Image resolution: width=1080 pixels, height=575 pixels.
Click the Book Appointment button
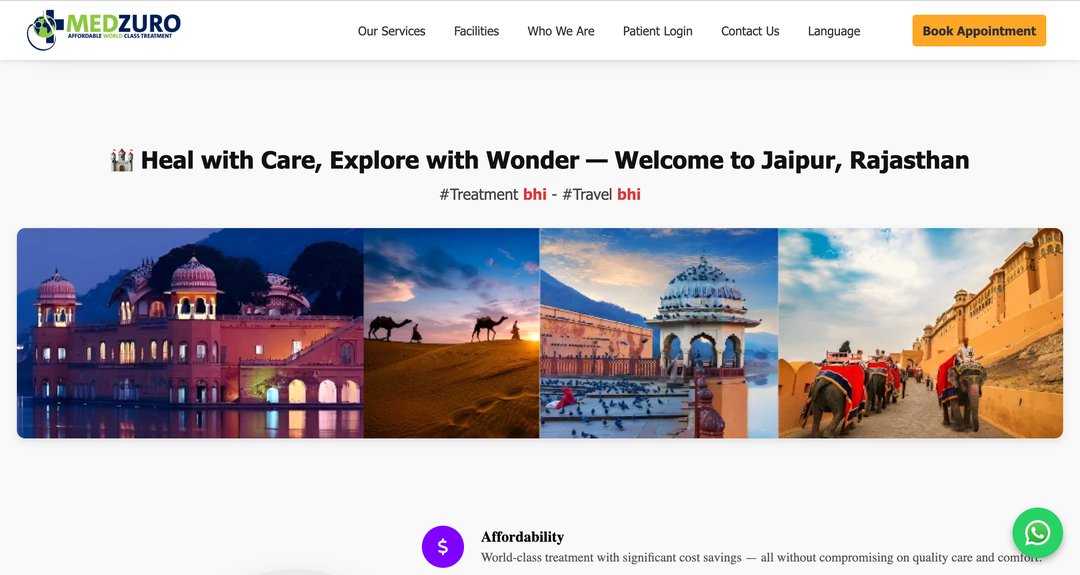979,31
